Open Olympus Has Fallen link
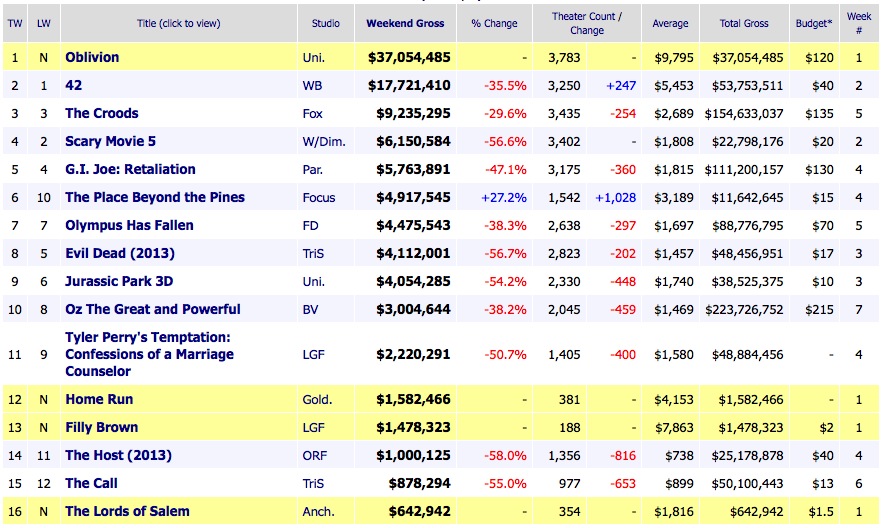 (129, 226)
